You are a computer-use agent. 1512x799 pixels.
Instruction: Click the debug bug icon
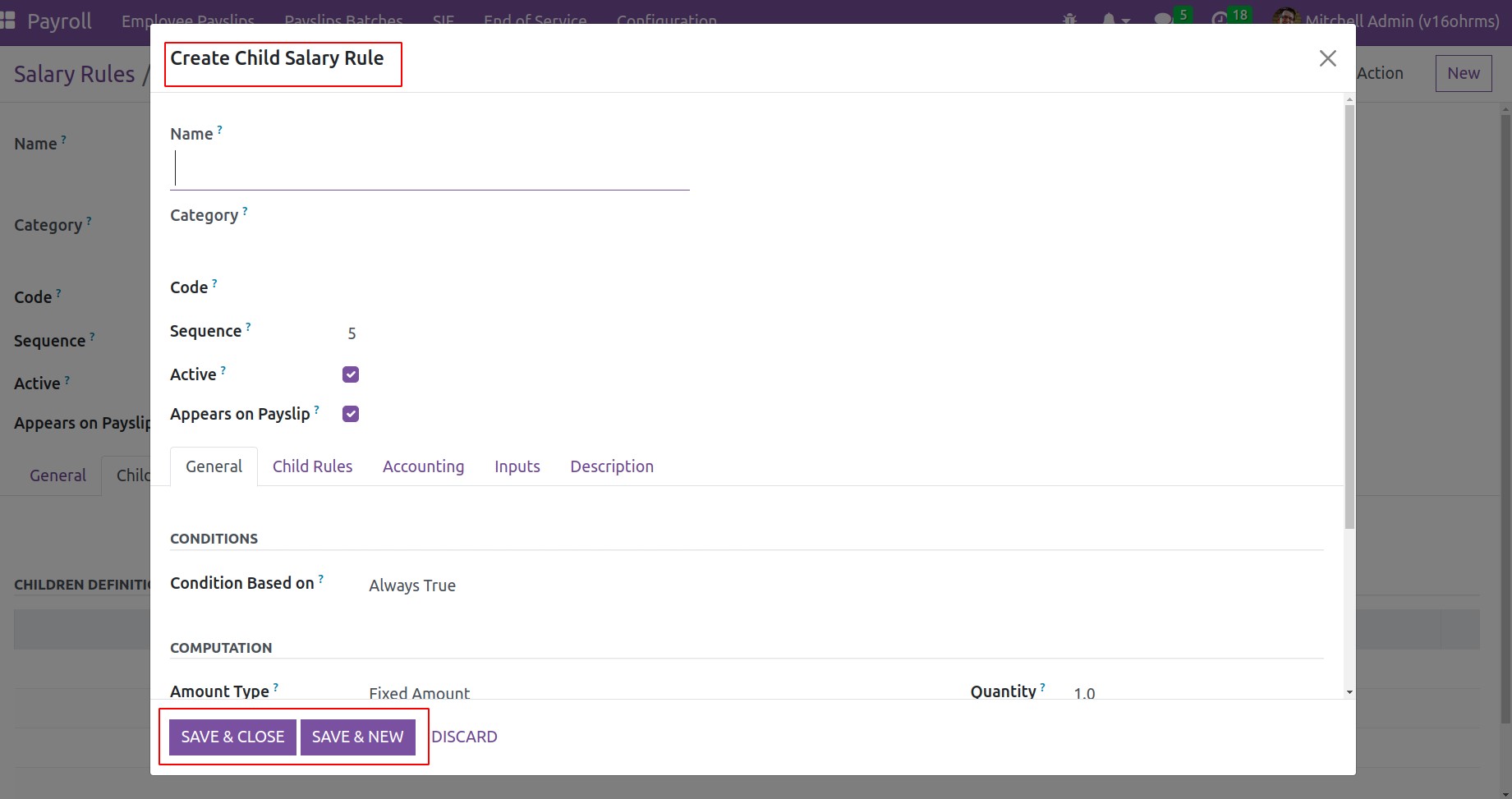(x=1069, y=18)
